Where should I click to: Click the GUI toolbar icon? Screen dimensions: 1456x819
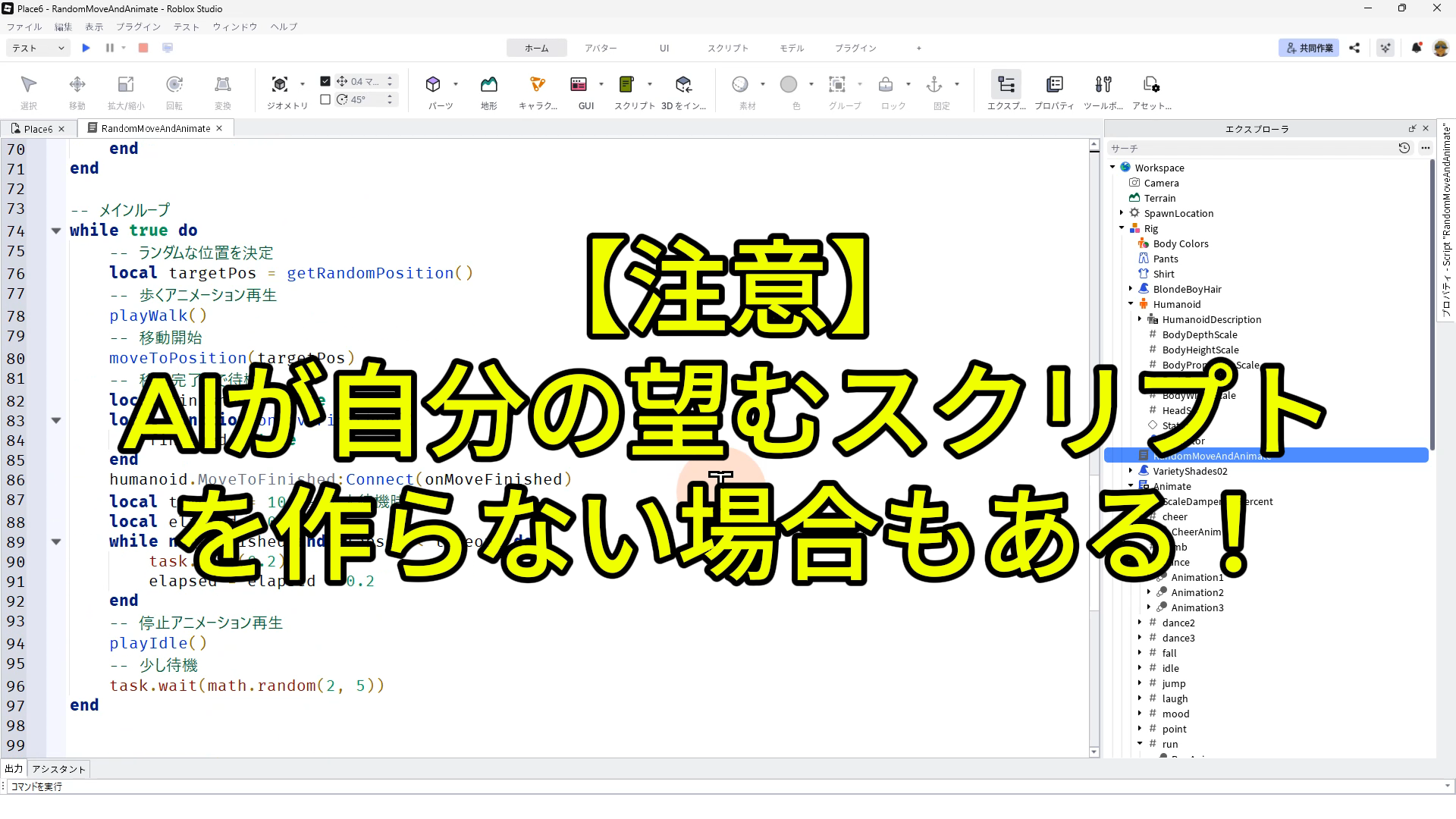pos(579,84)
